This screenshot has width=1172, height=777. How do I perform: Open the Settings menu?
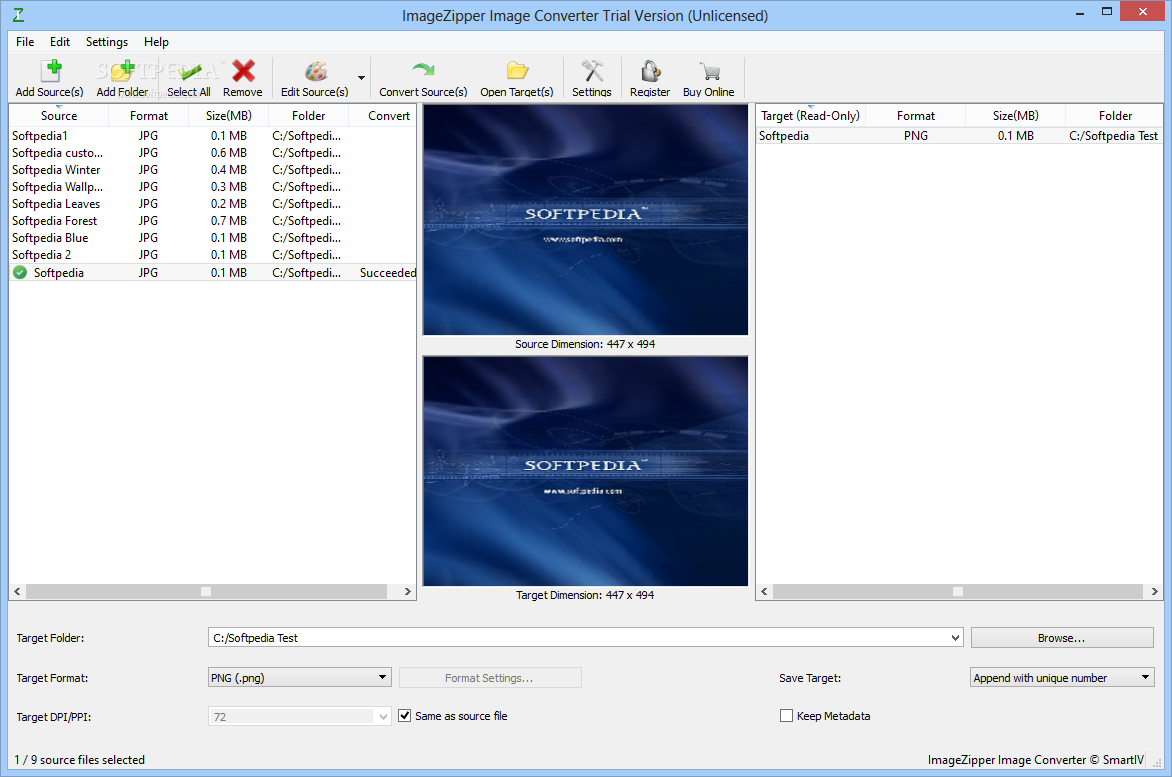click(x=107, y=42)
